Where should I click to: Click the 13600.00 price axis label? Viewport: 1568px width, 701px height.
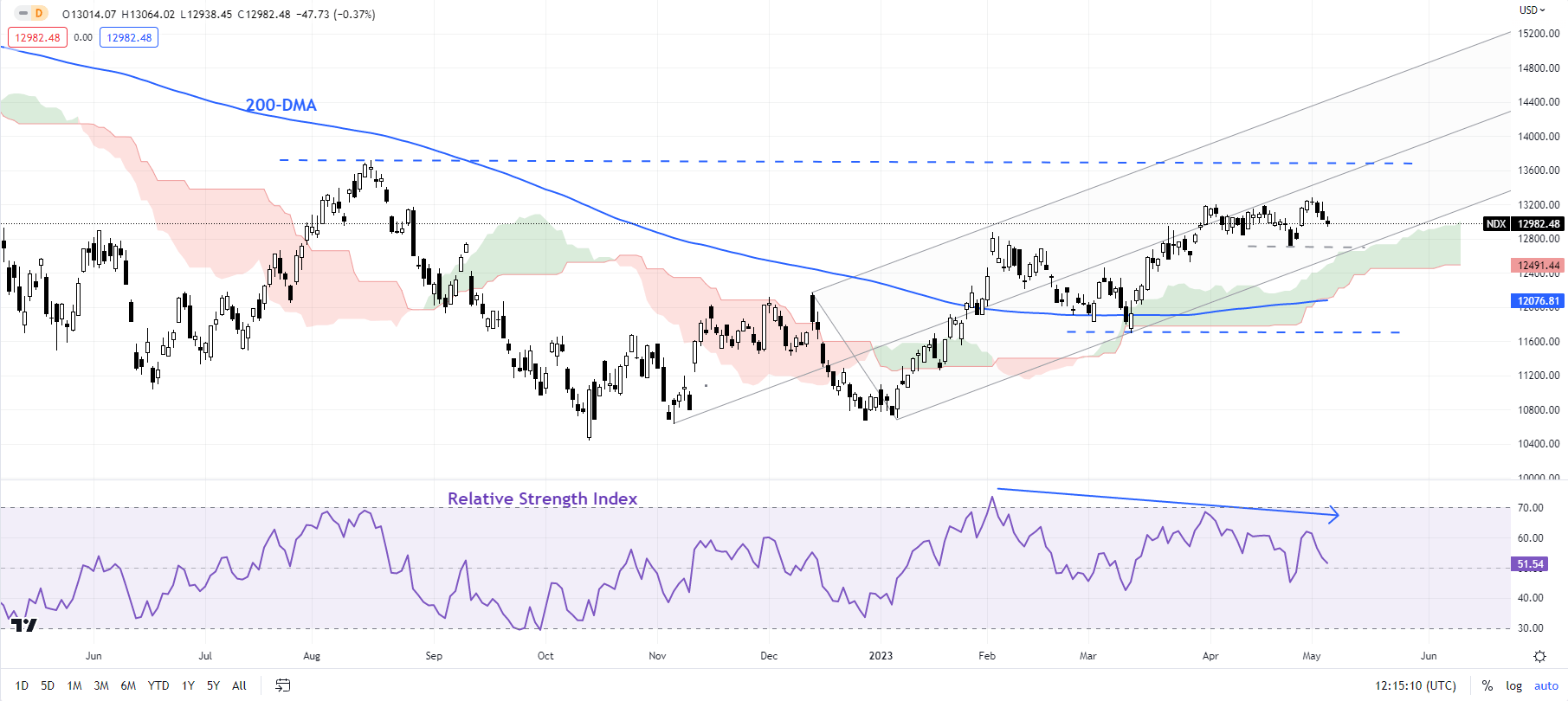coord(1539,170)
